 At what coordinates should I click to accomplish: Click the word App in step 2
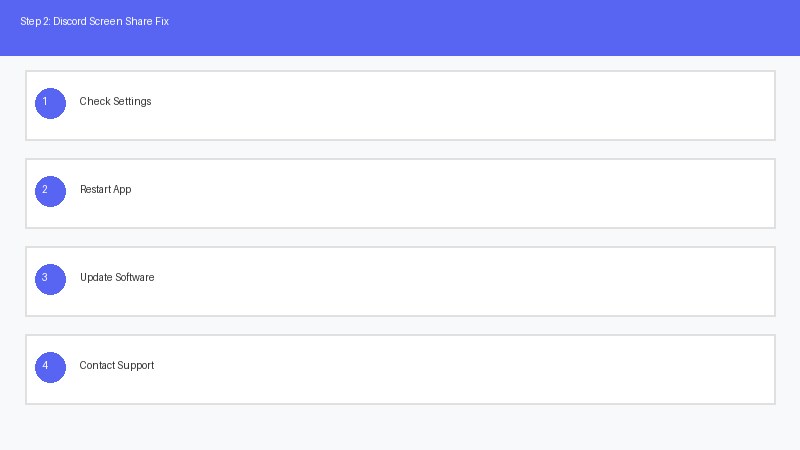[x=122, y=190]
